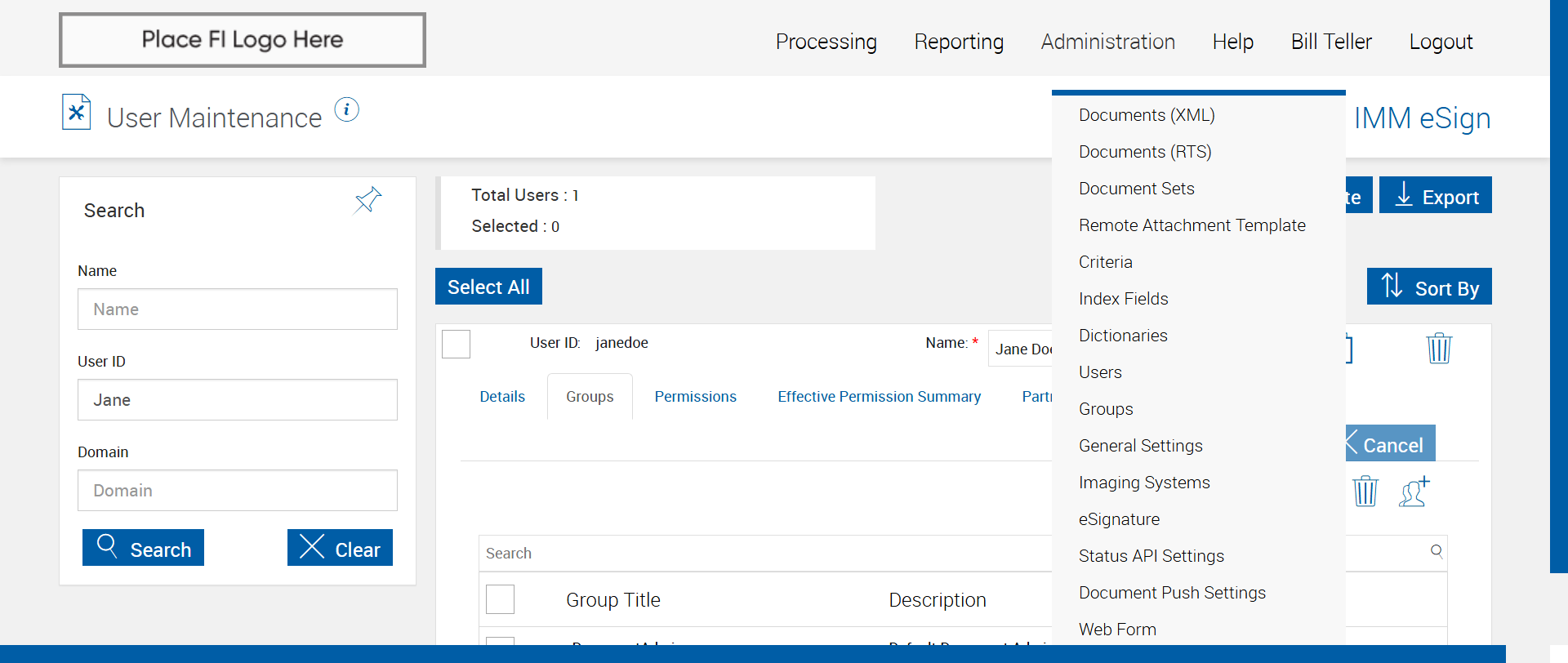Viewport: 1568px width, 663px height.
Task: Toggle the Group Title header checkbox
Action: [500, 599]
